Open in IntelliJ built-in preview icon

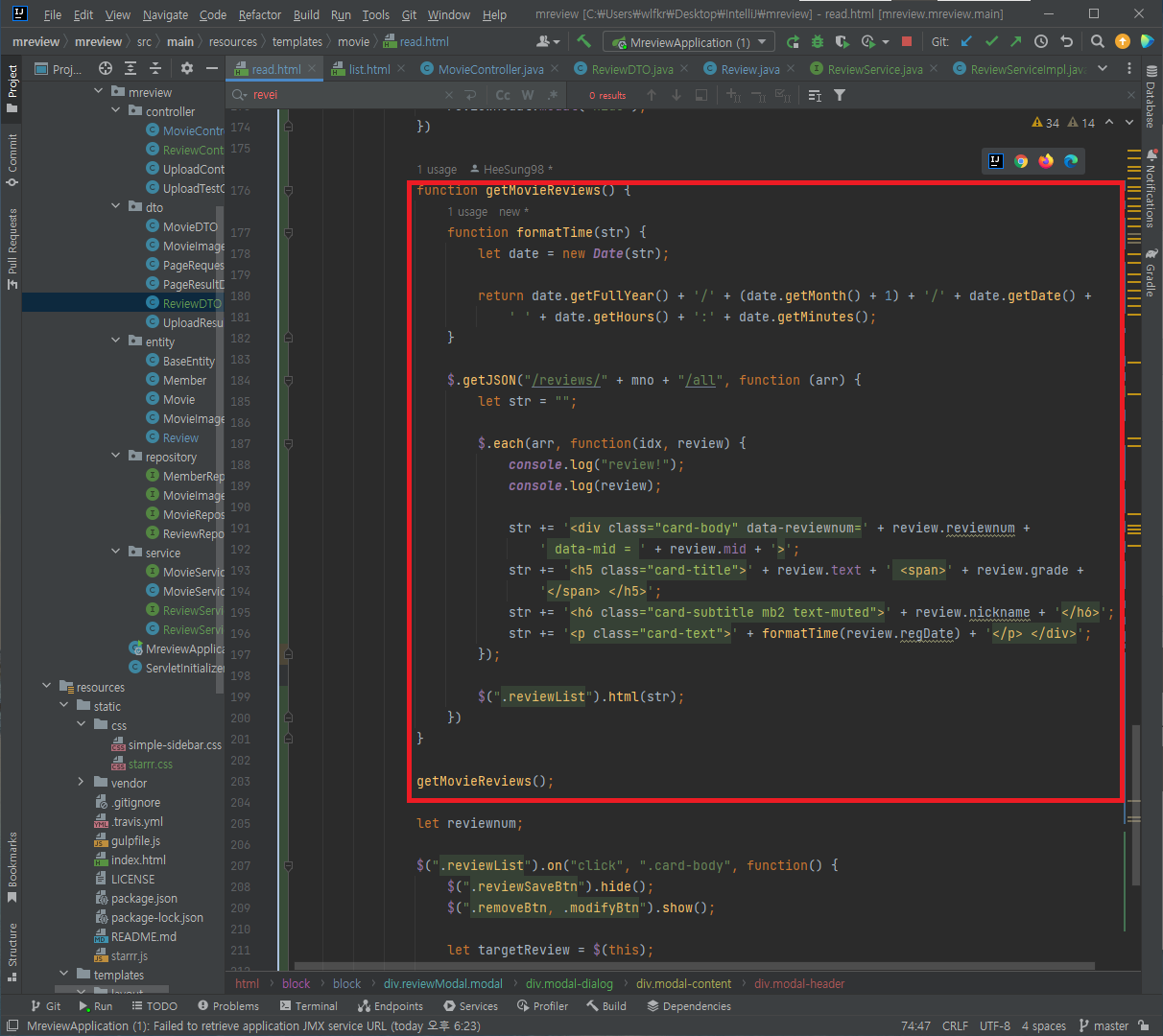[996, 161]
